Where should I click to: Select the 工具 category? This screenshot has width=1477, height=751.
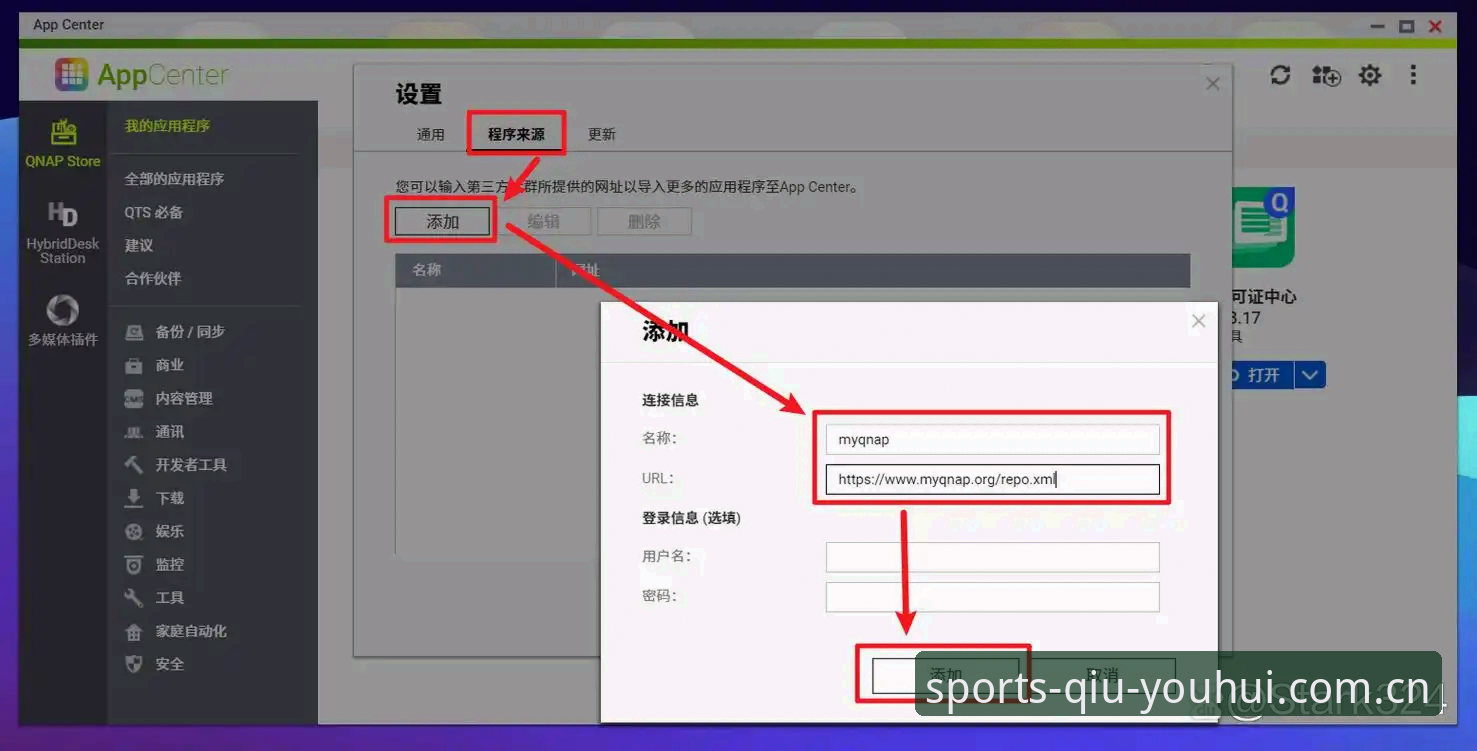pyautogui.click(x=155, y=597)
